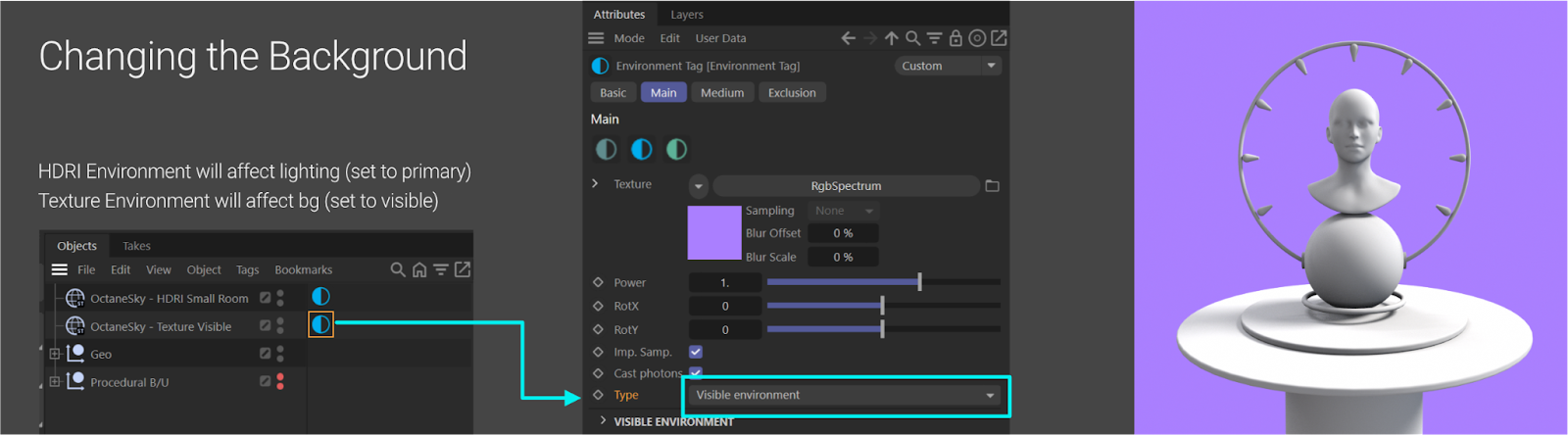Open Attributes panel hamburger menu
1568x435 pixels.
[x=596, y=38]
